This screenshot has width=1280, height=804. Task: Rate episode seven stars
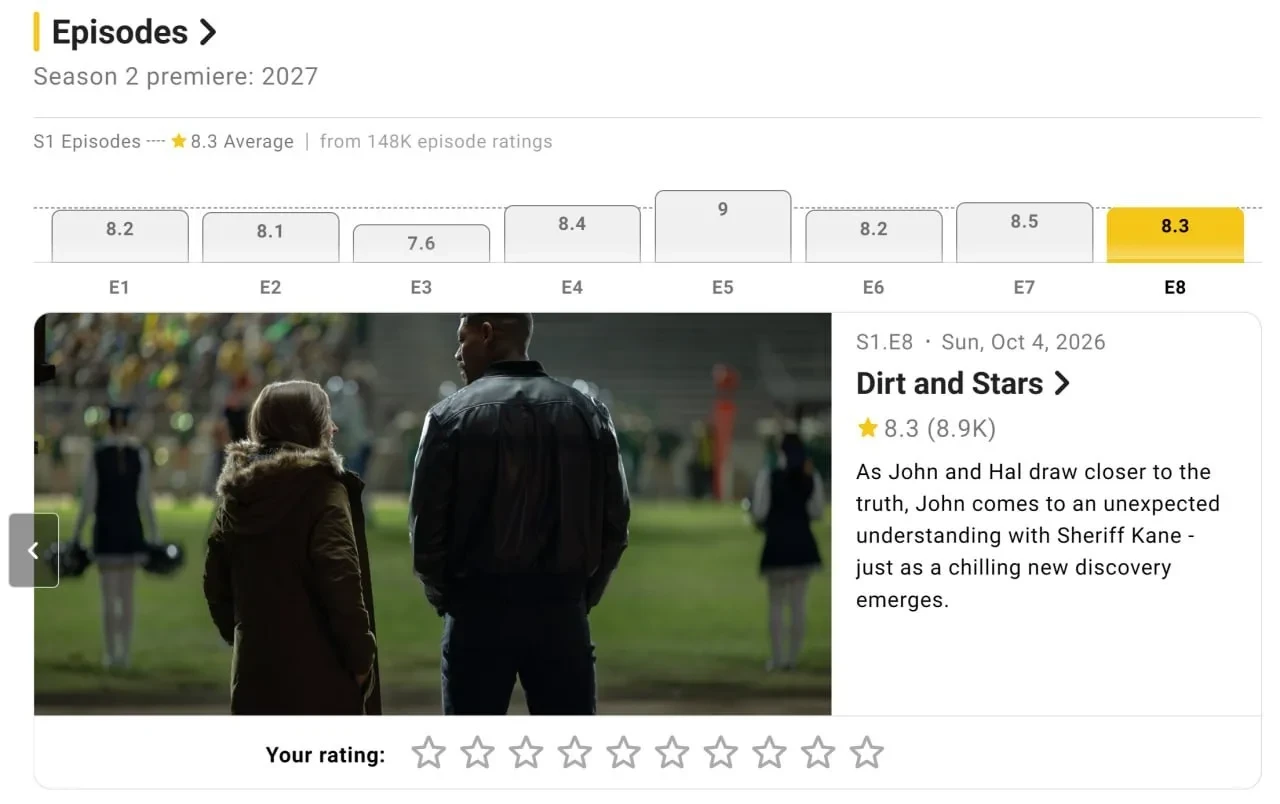721,753
